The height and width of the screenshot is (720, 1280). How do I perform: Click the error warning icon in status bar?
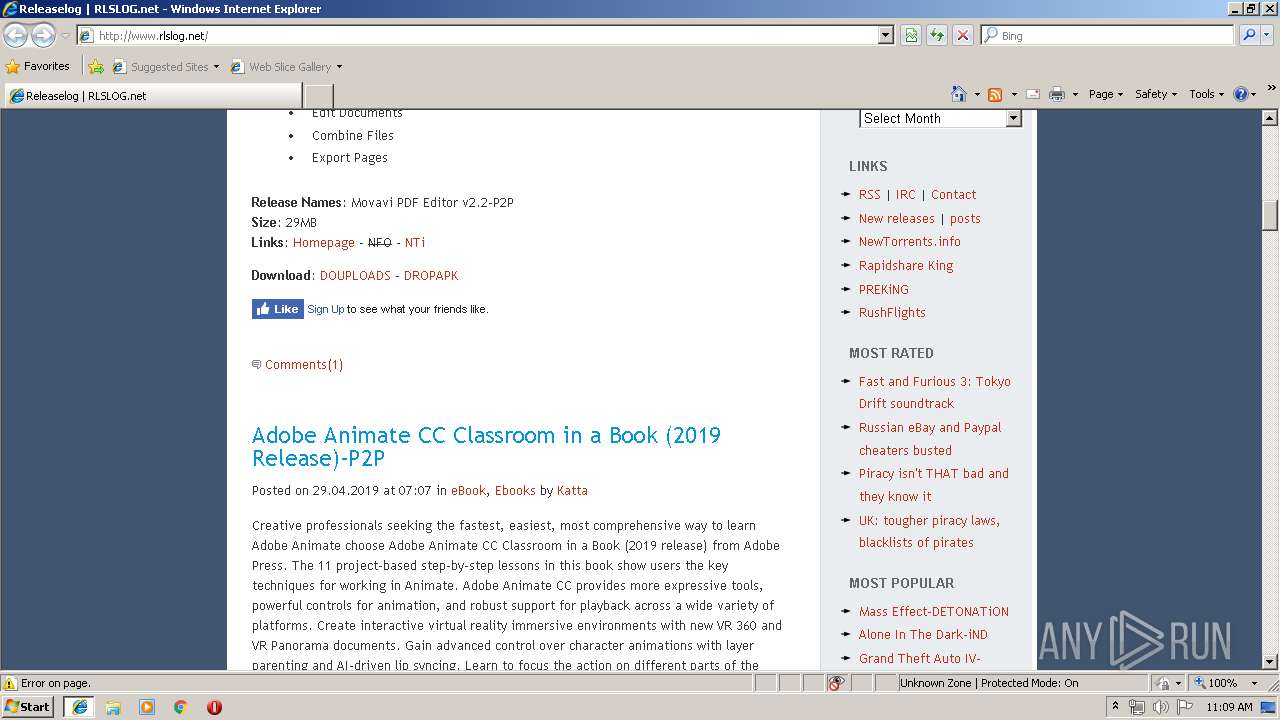(x=10, y=683)
